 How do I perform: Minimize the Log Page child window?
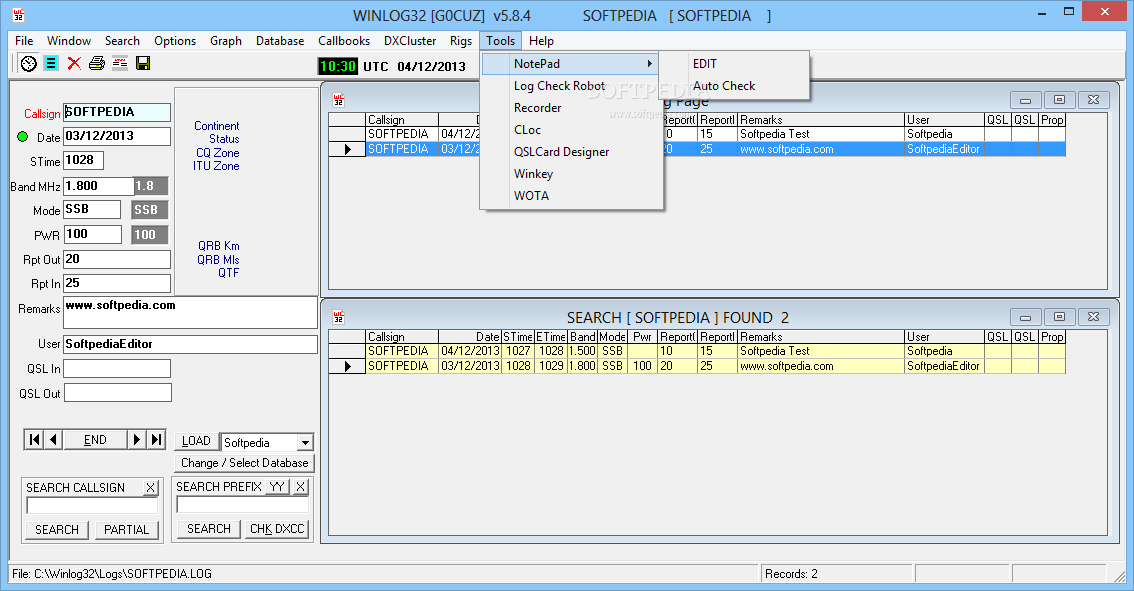(1026, 100)
